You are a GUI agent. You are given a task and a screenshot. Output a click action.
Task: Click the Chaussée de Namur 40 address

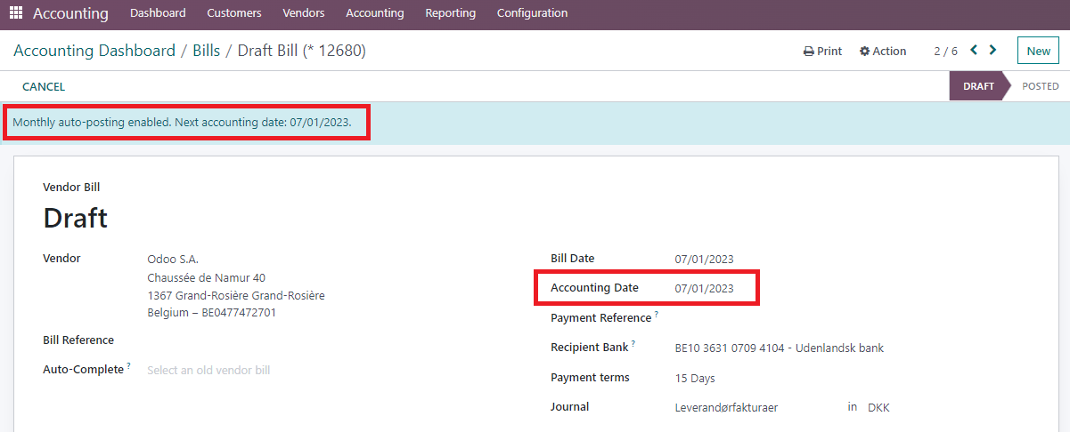[x=206, y=278]
